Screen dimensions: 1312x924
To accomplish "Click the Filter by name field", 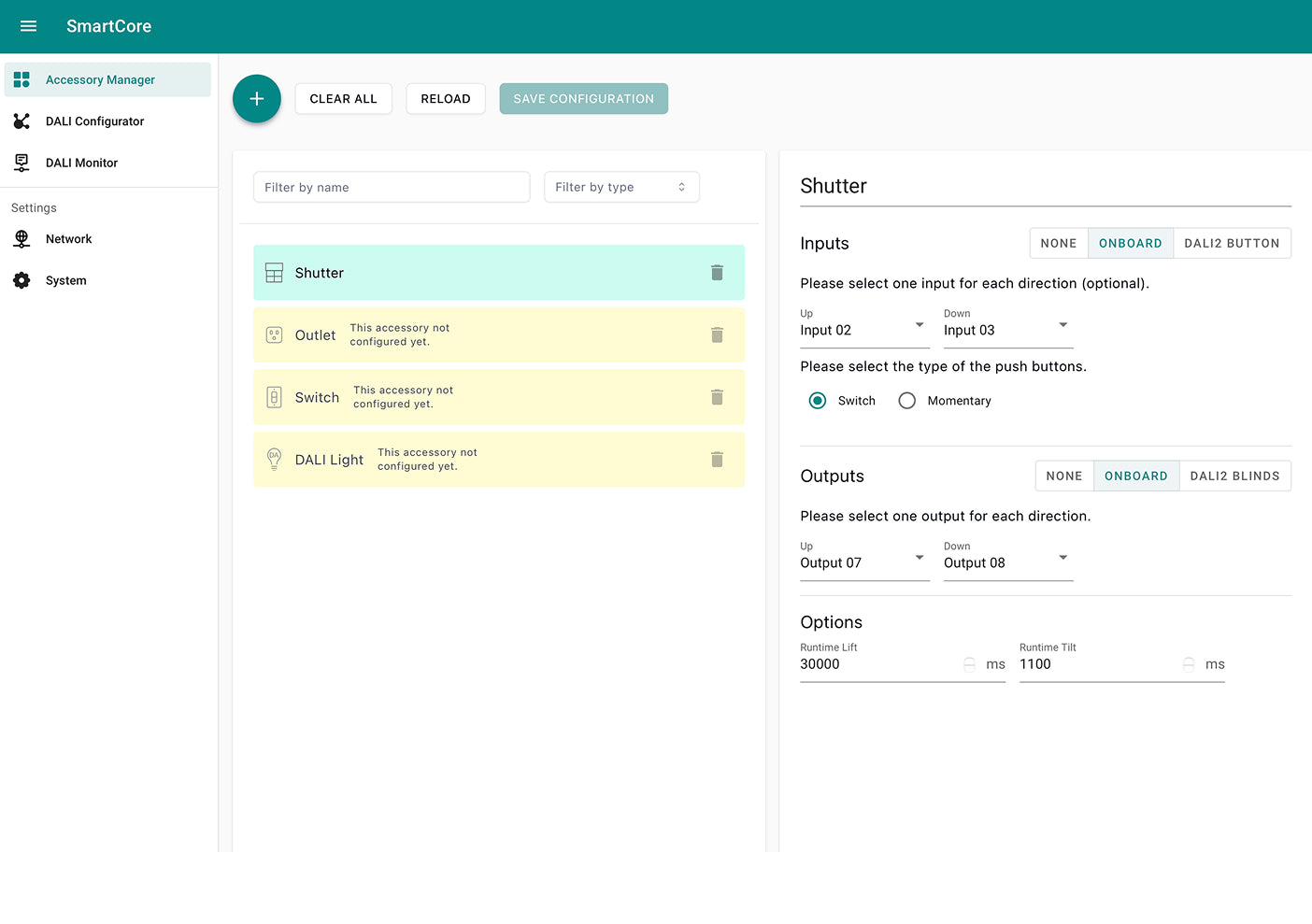I will [x=392, y=187].
